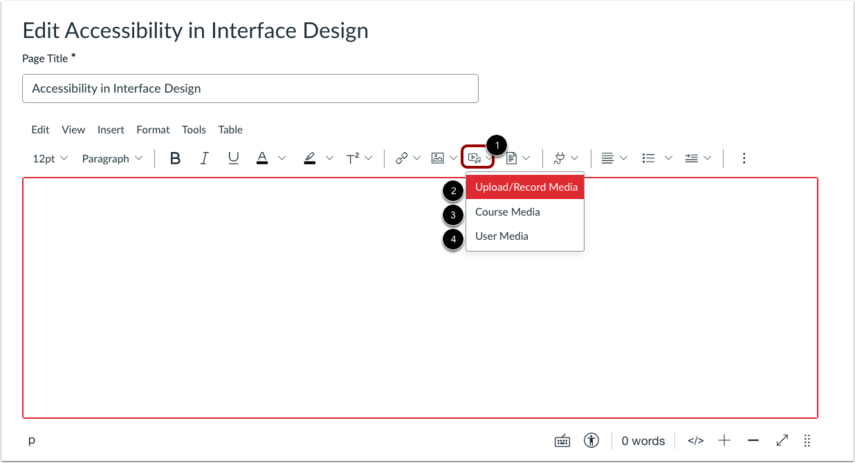Expand the document options arrow
This screenshot has height=463, width=855.
tap(526, 158)
